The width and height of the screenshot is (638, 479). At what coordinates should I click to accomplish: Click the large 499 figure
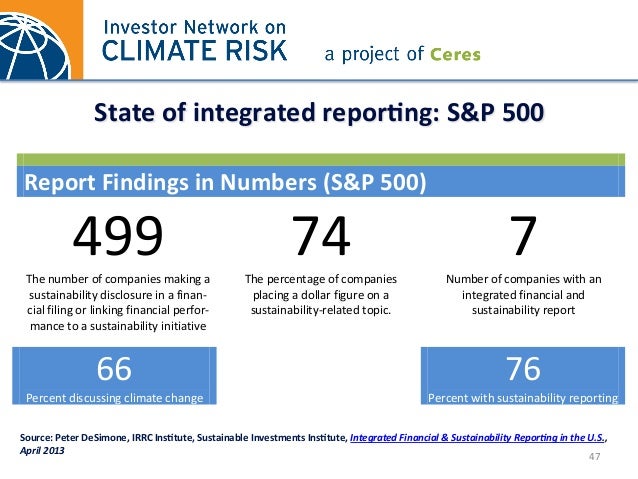[x=118, y=236]
